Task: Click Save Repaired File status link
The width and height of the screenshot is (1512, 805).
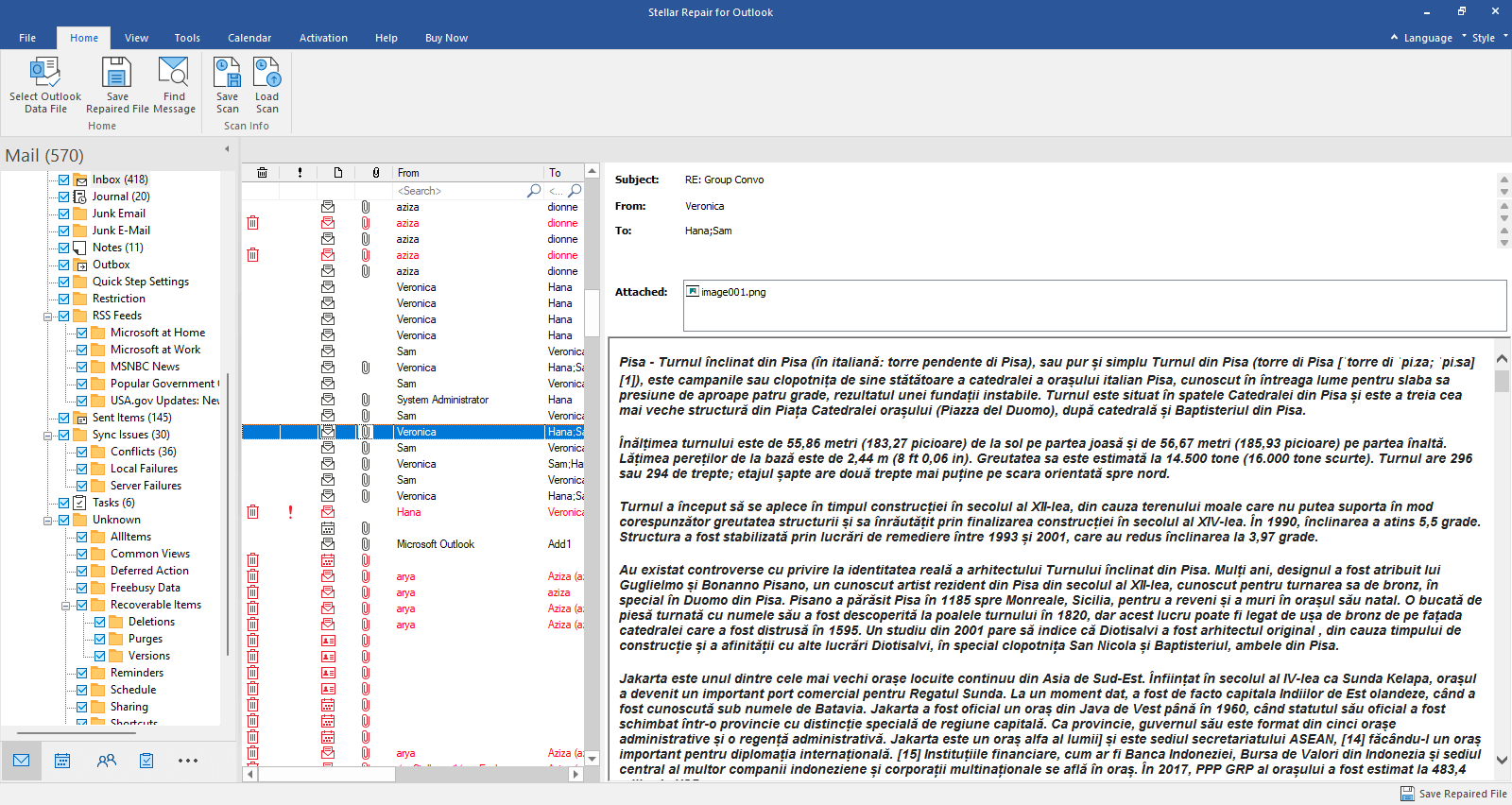Action: point(1463,794)
